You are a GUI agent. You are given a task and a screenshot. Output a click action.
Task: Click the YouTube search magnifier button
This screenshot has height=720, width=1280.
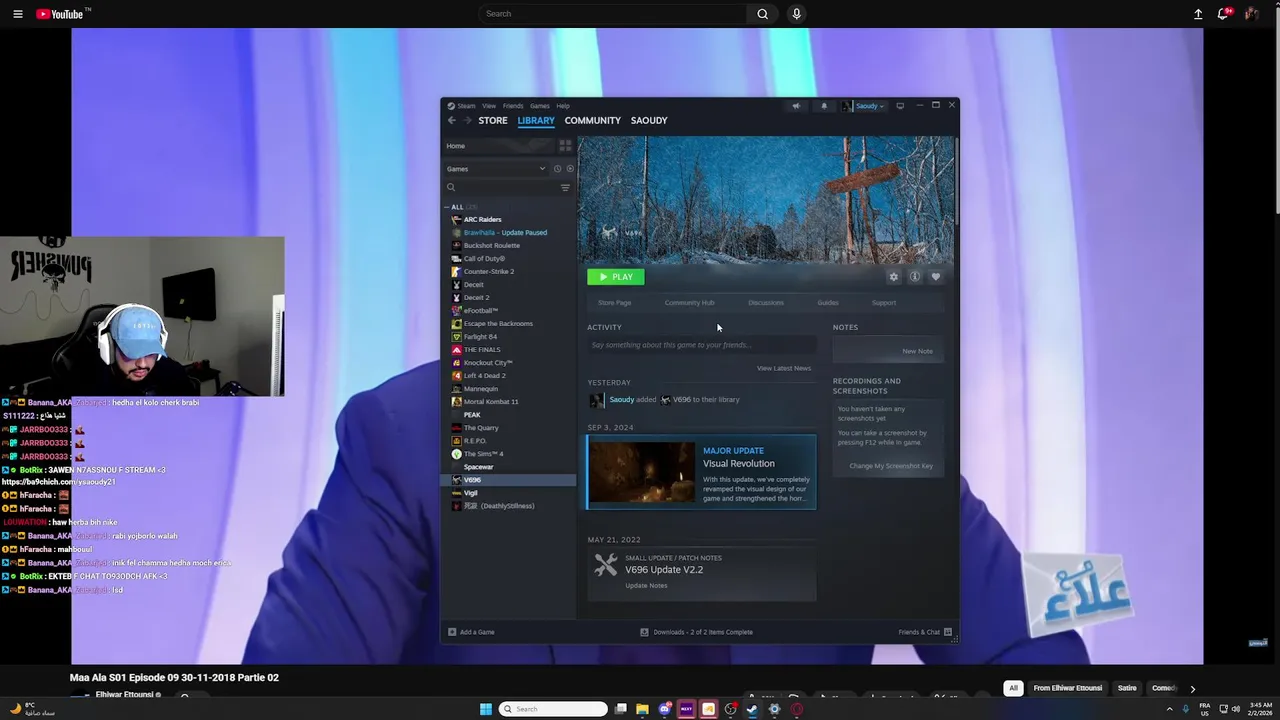(762, 14)
